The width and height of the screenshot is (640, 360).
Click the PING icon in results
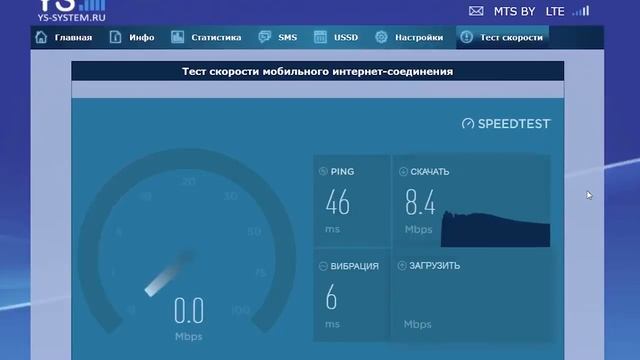(x=323, y=171)
